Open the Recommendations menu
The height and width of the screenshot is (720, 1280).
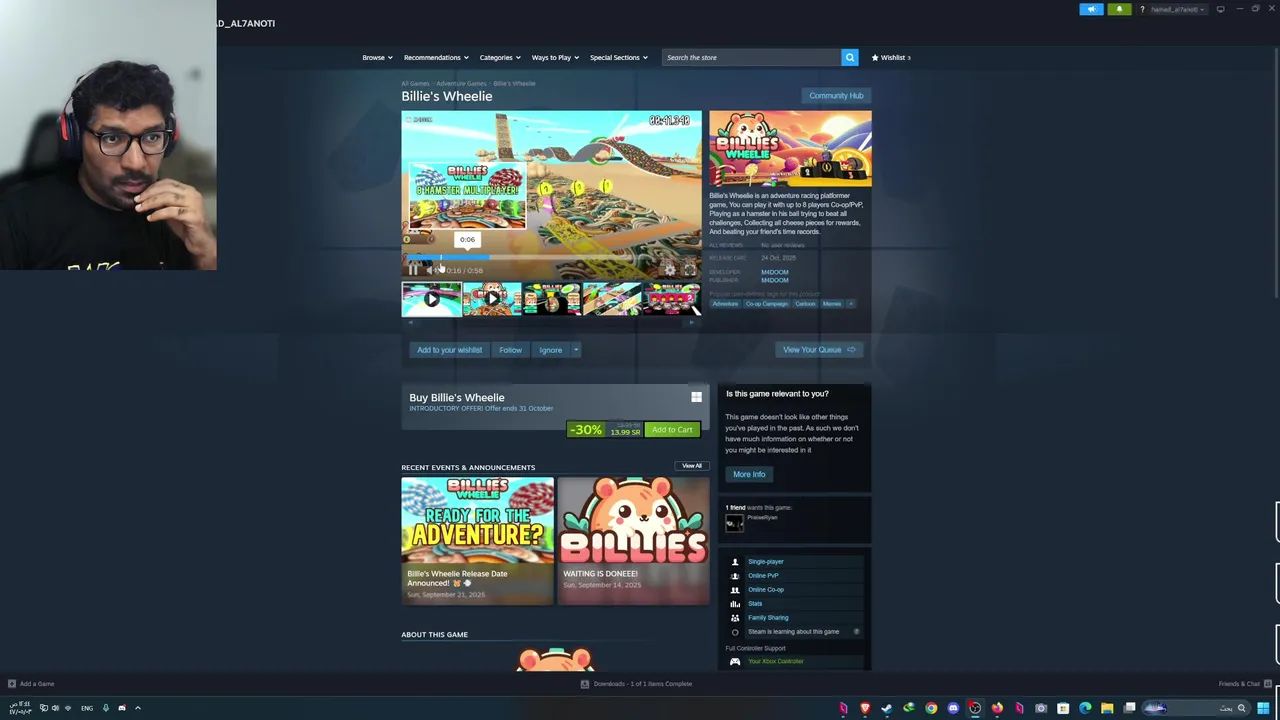pyautogui.click(x=436, y=57)
